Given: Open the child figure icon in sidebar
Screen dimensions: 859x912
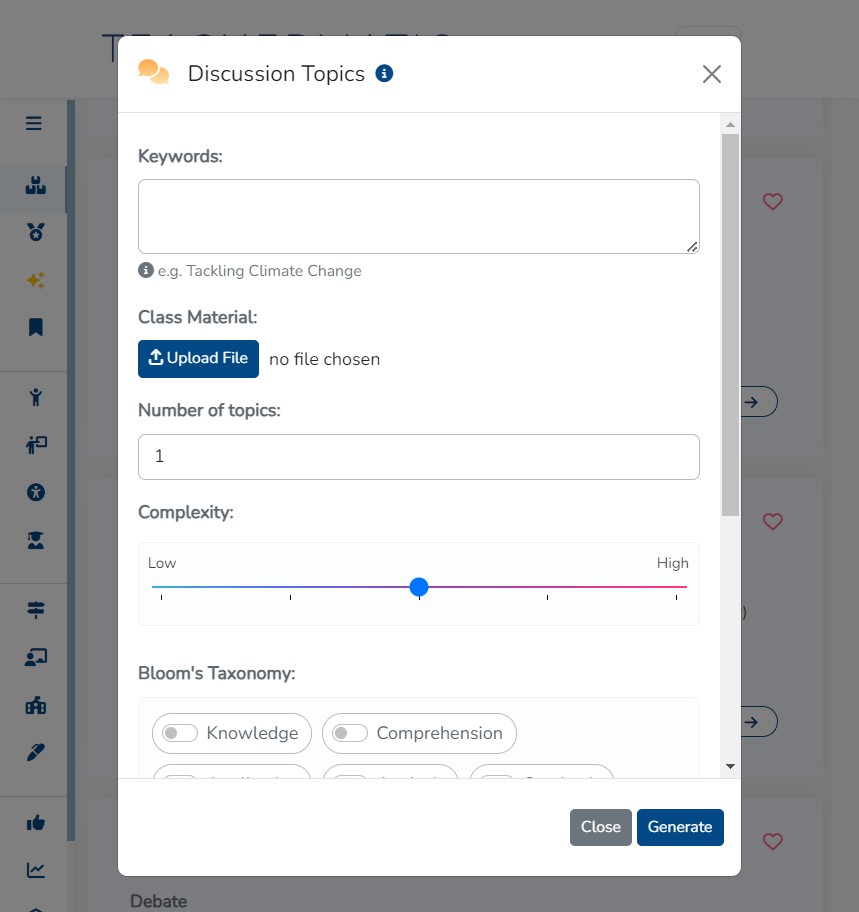Looking at the screenshot, I should coord(35,397).
